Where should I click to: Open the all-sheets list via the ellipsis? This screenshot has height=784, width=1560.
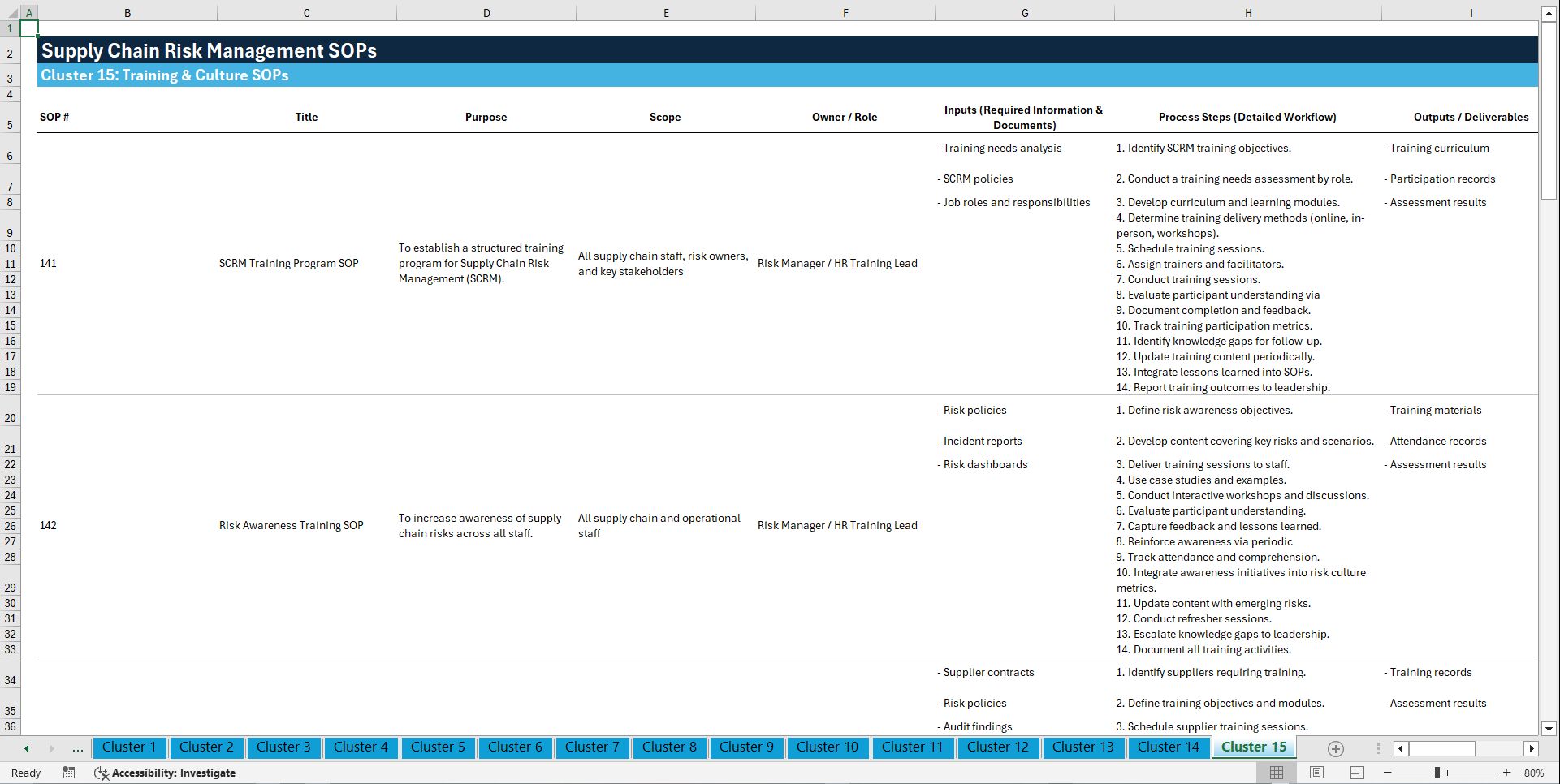77,748
